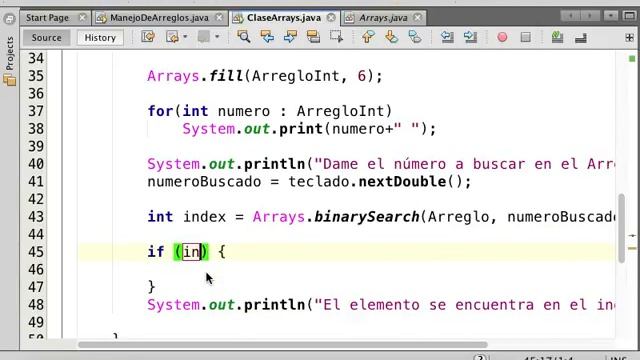Open the Back navigation dropdown arrow
This screenshot has width=640, height=360.
pos(185,37)
